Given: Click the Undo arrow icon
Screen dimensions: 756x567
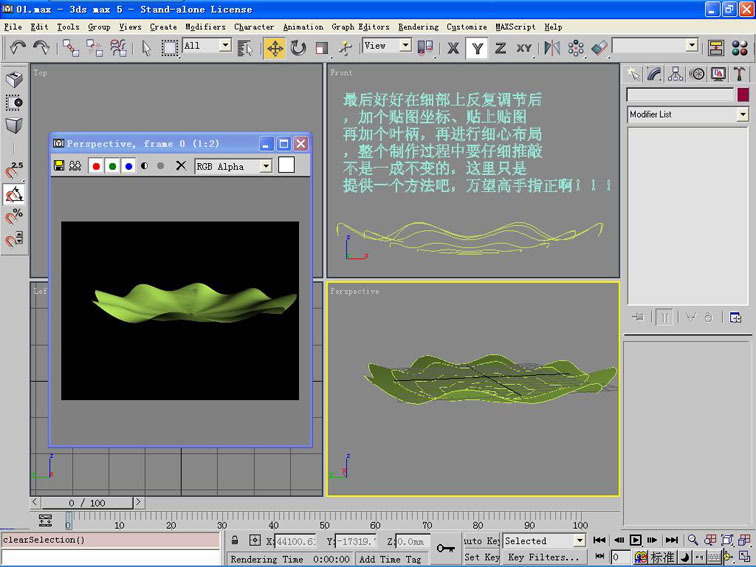Looking at the screenshot, I should 18,48.
